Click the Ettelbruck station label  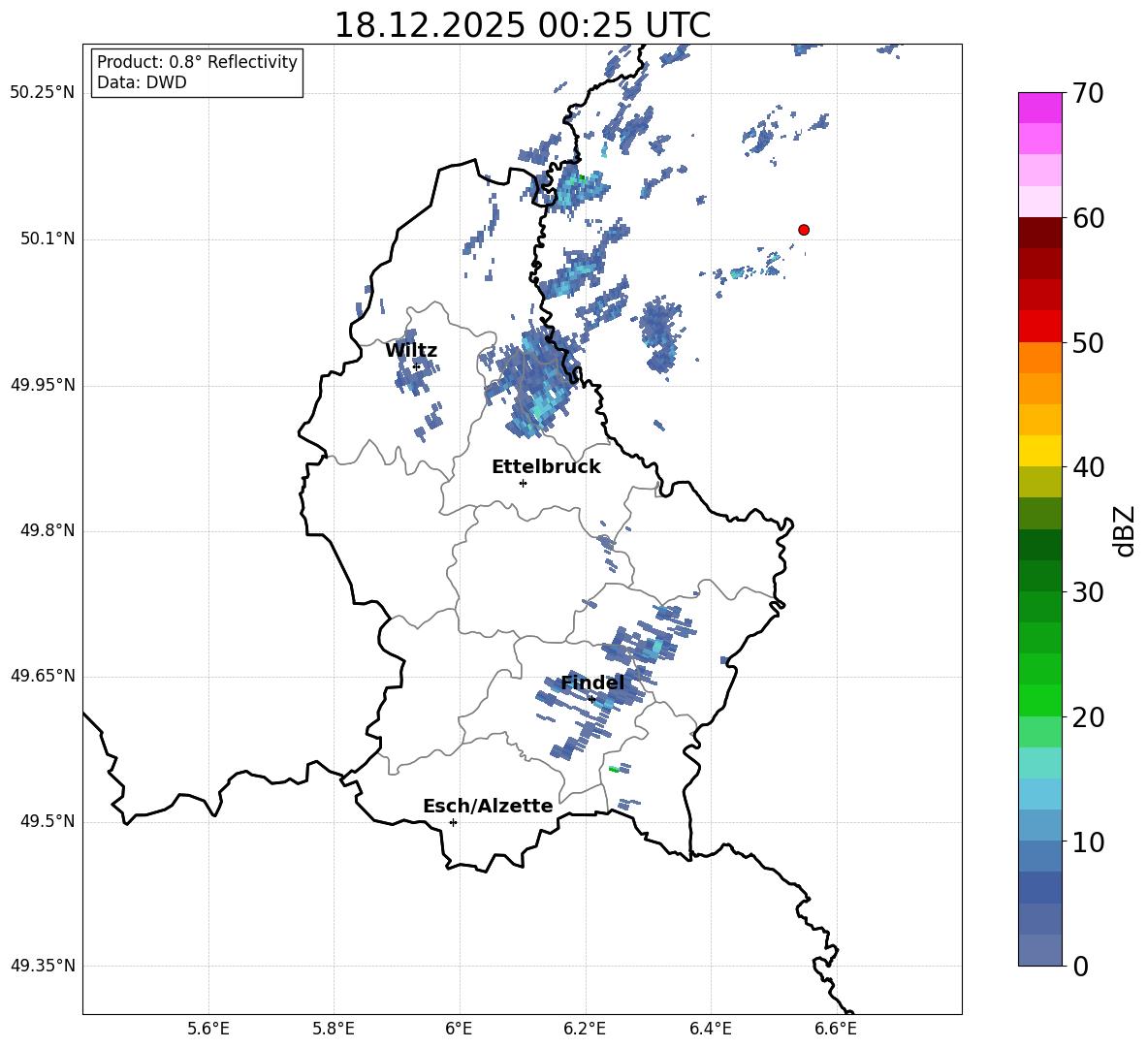[x=546, y=467]
